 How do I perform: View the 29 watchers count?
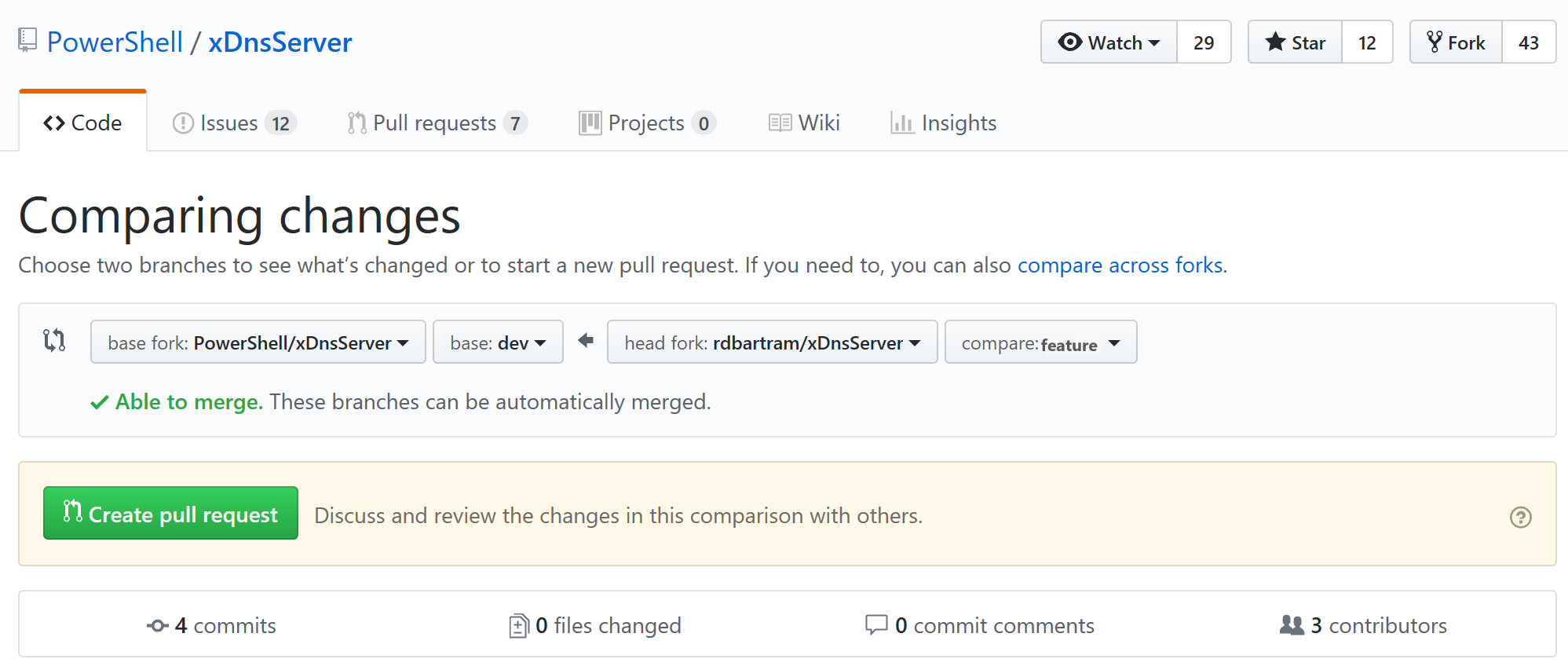pyautogui.click(x=1204, y=42)
